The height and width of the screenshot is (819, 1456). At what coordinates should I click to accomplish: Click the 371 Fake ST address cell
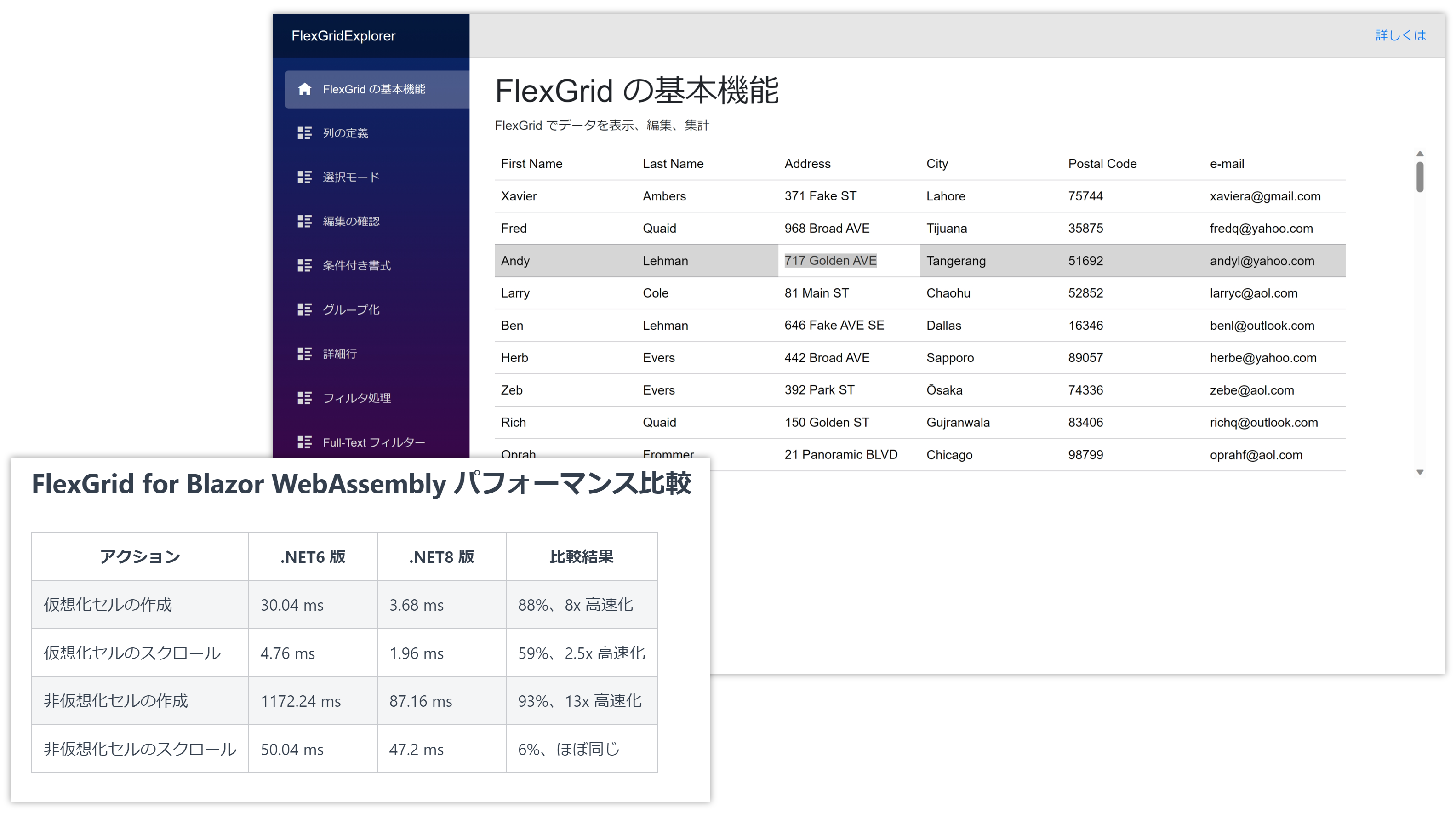(x=849, y=196)
